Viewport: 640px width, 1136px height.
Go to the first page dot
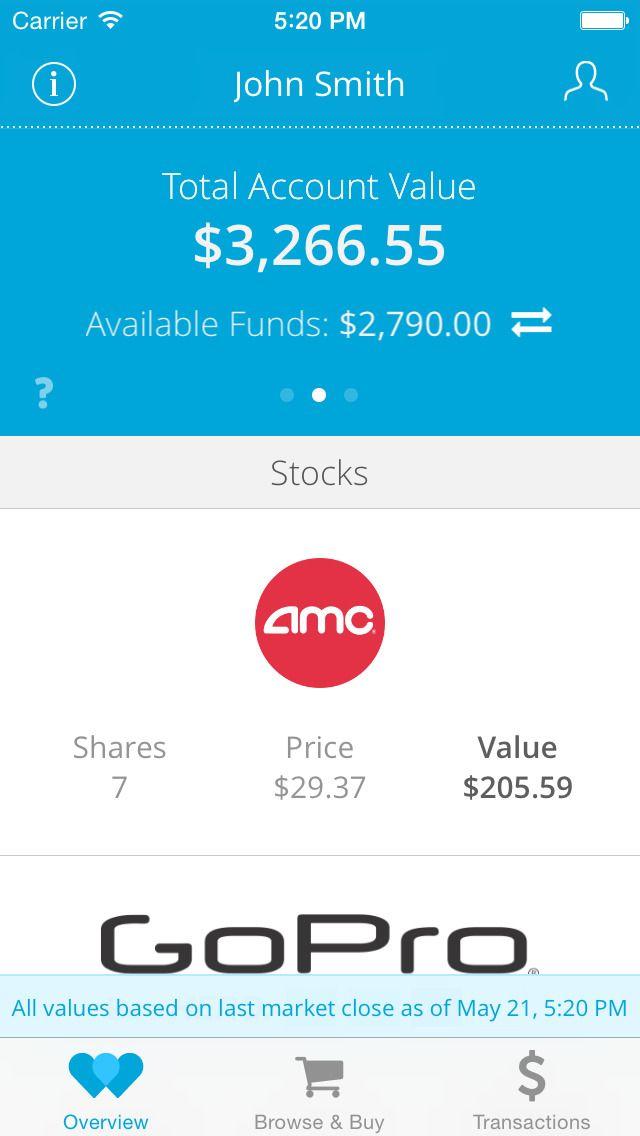click(287, 395)
